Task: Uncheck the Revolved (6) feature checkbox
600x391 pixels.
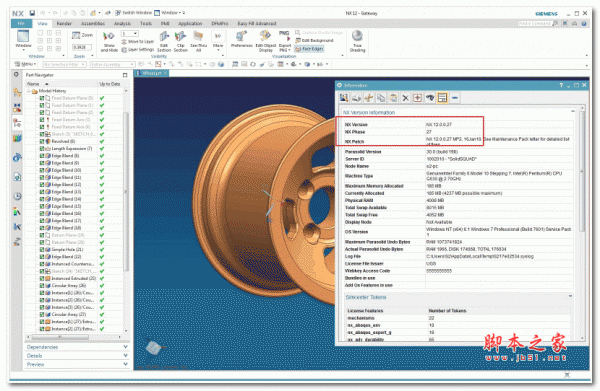Action: tap(42, 141)
